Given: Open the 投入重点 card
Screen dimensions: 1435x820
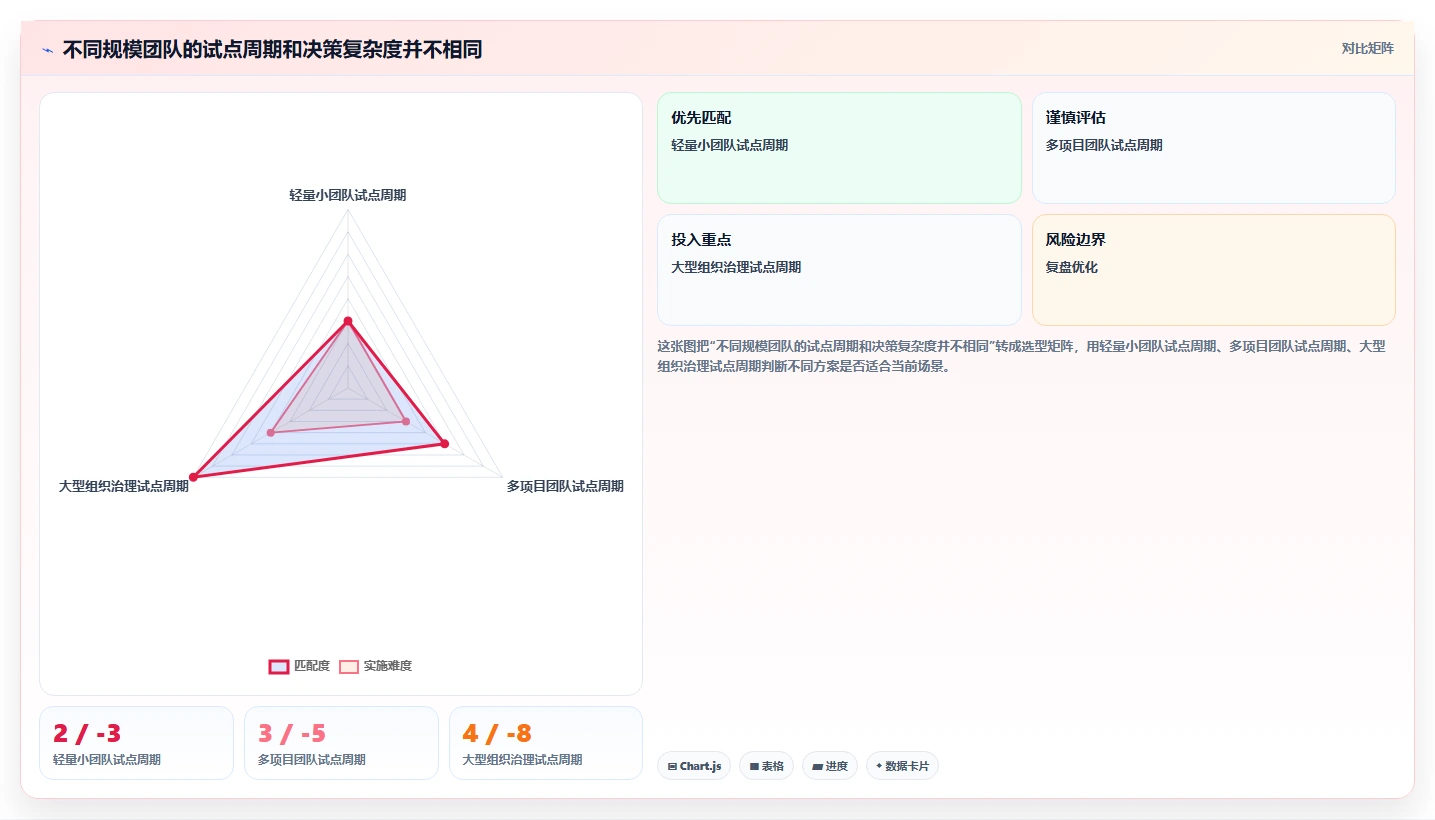Looking at the screenshot, I should (839, 270).
